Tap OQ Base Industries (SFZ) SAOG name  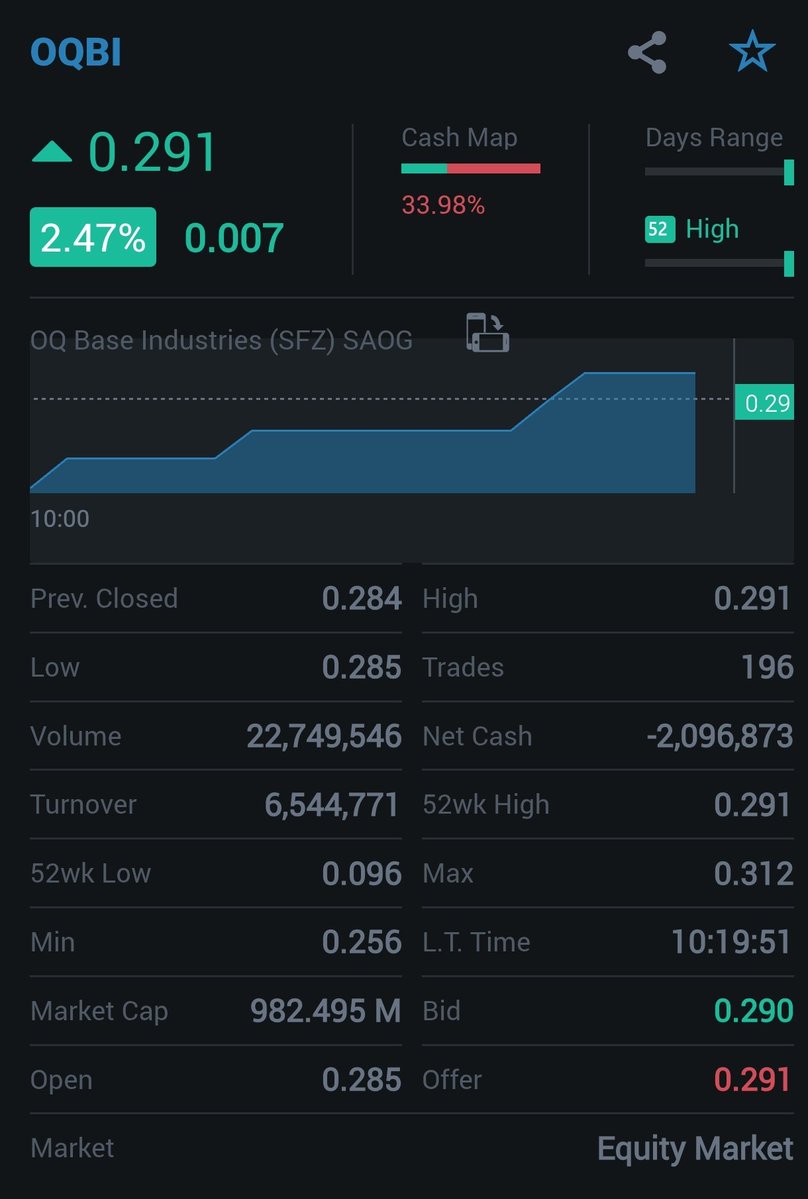click(x=222, y=340)
